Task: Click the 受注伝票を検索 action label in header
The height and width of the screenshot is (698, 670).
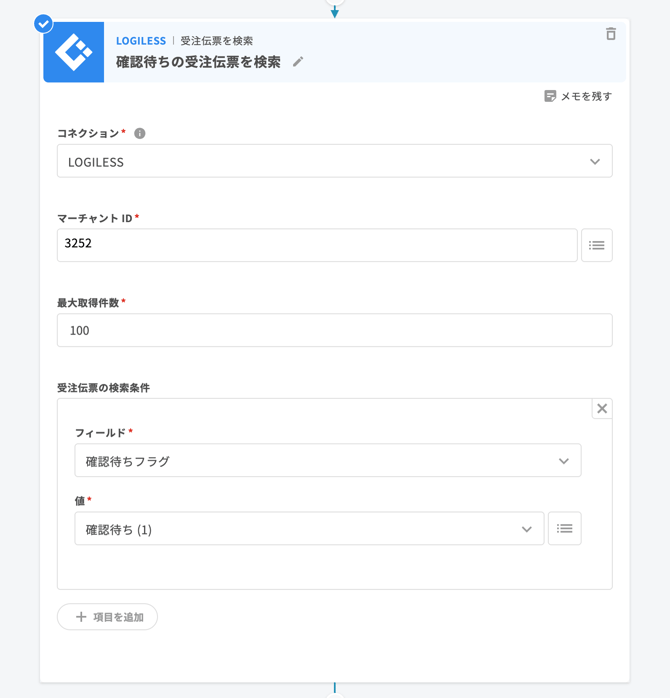Action: 216,41
